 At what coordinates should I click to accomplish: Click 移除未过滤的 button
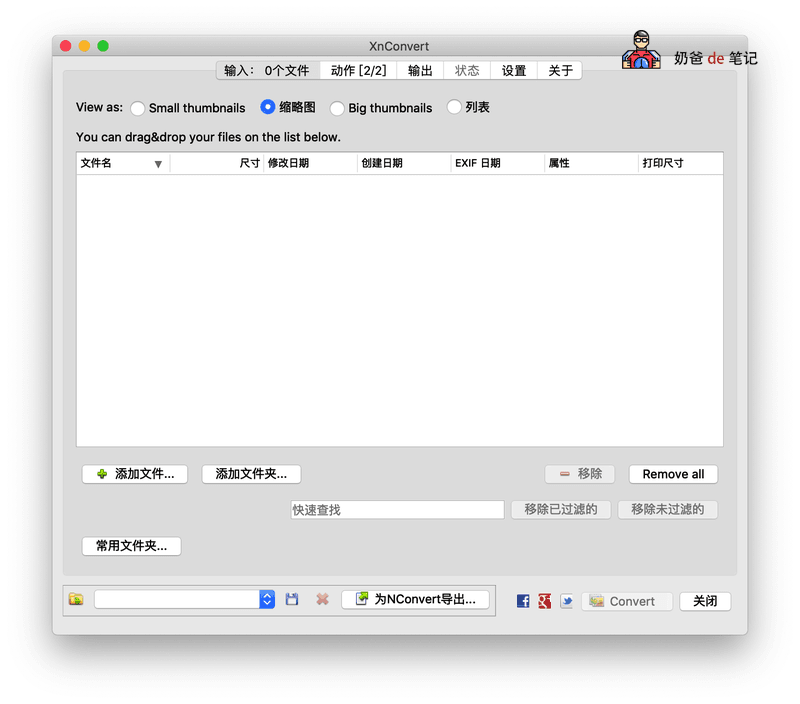click(x=667, y=509)
